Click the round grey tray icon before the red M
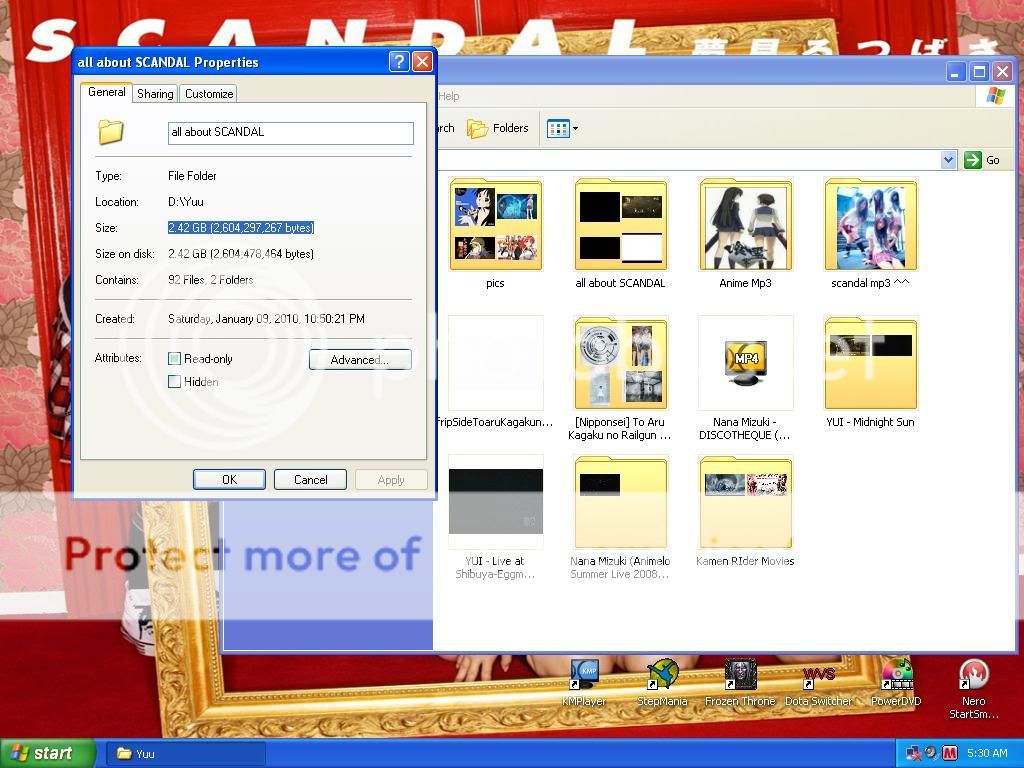Viewport: 1024px width, 768px height. (931, 754)
